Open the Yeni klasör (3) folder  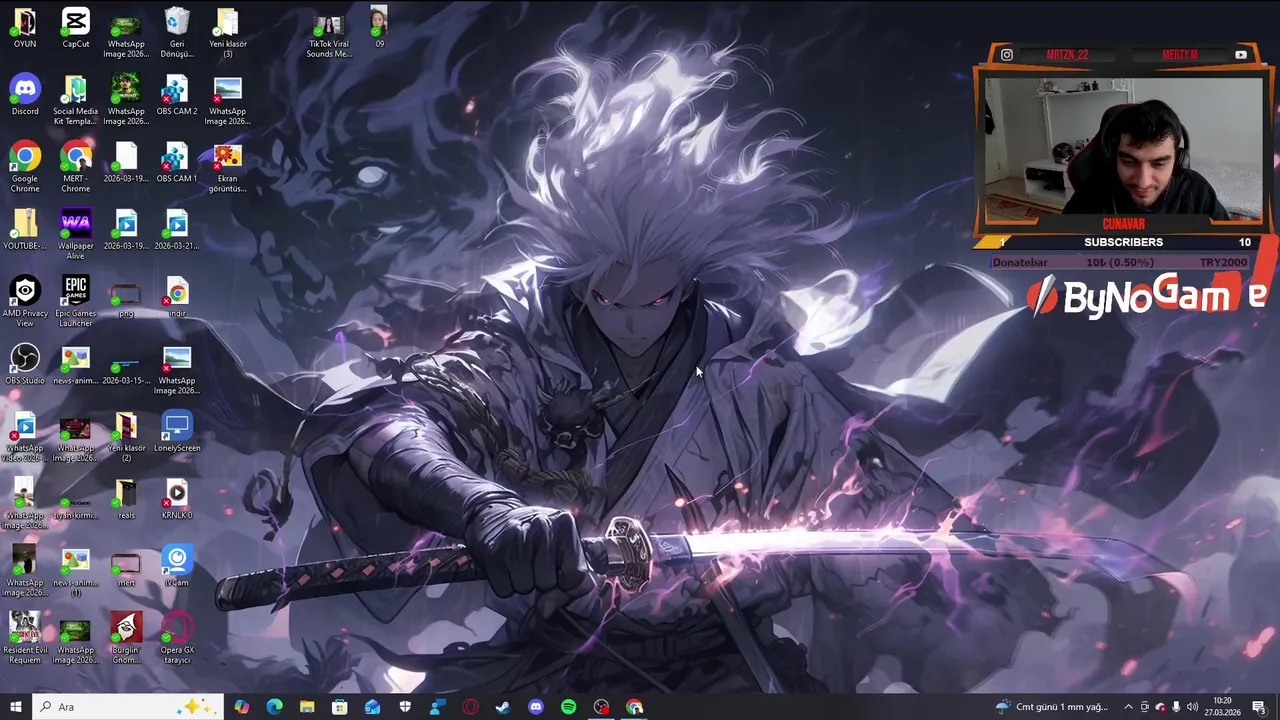tap(227, 33)
